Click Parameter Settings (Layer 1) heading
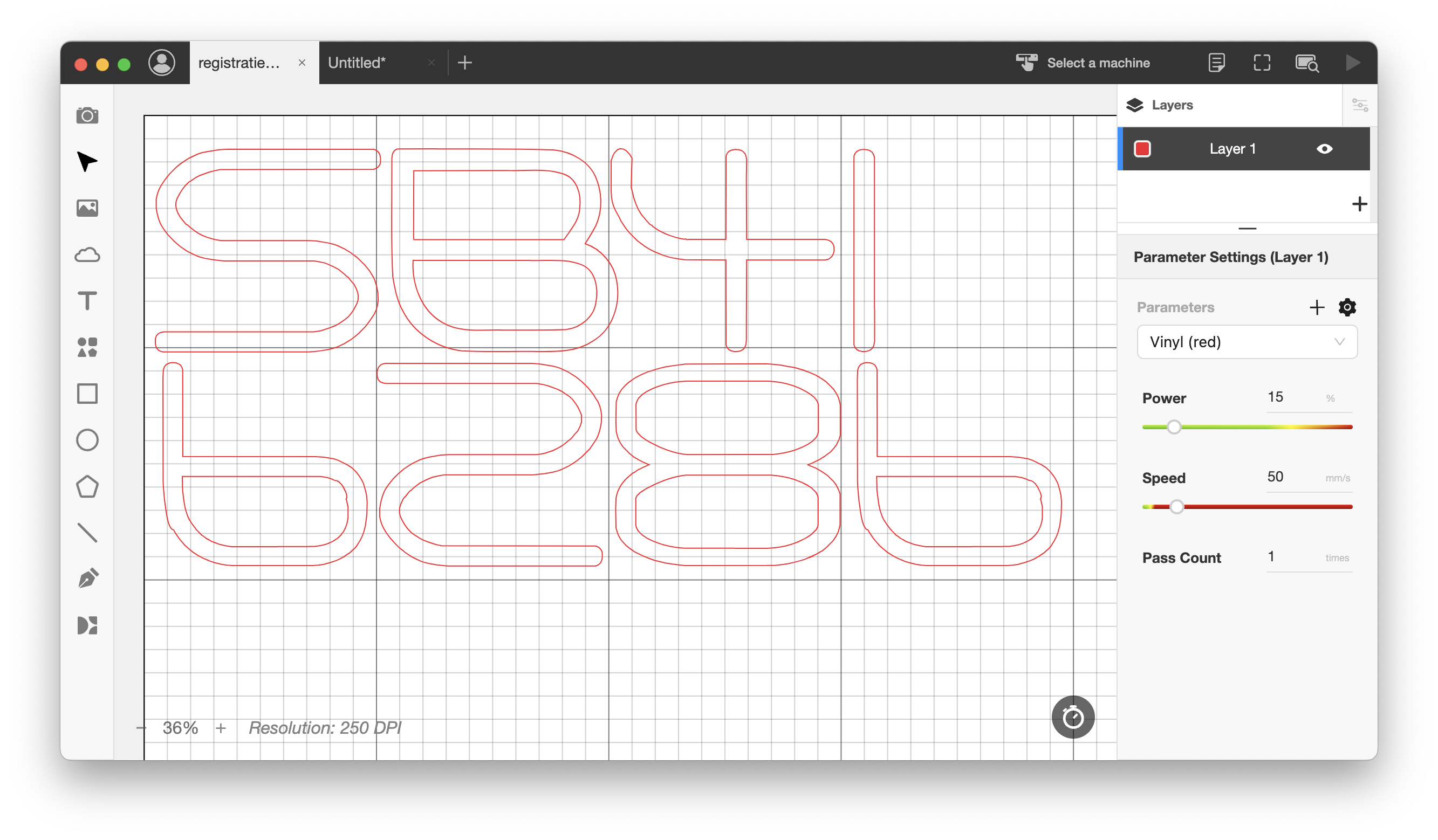 point(1231,257)
